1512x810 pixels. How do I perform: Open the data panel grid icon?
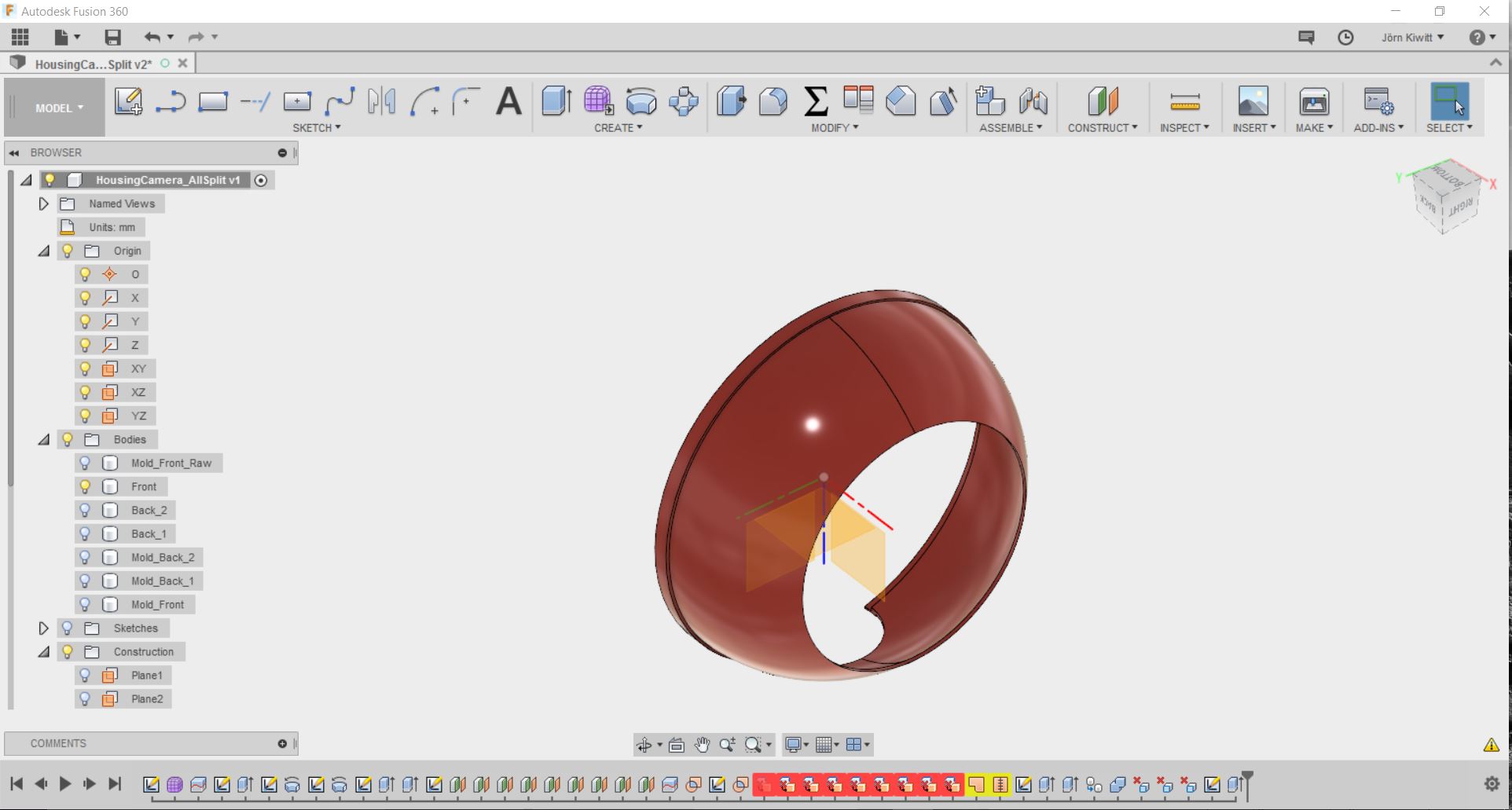pos(20,37)
